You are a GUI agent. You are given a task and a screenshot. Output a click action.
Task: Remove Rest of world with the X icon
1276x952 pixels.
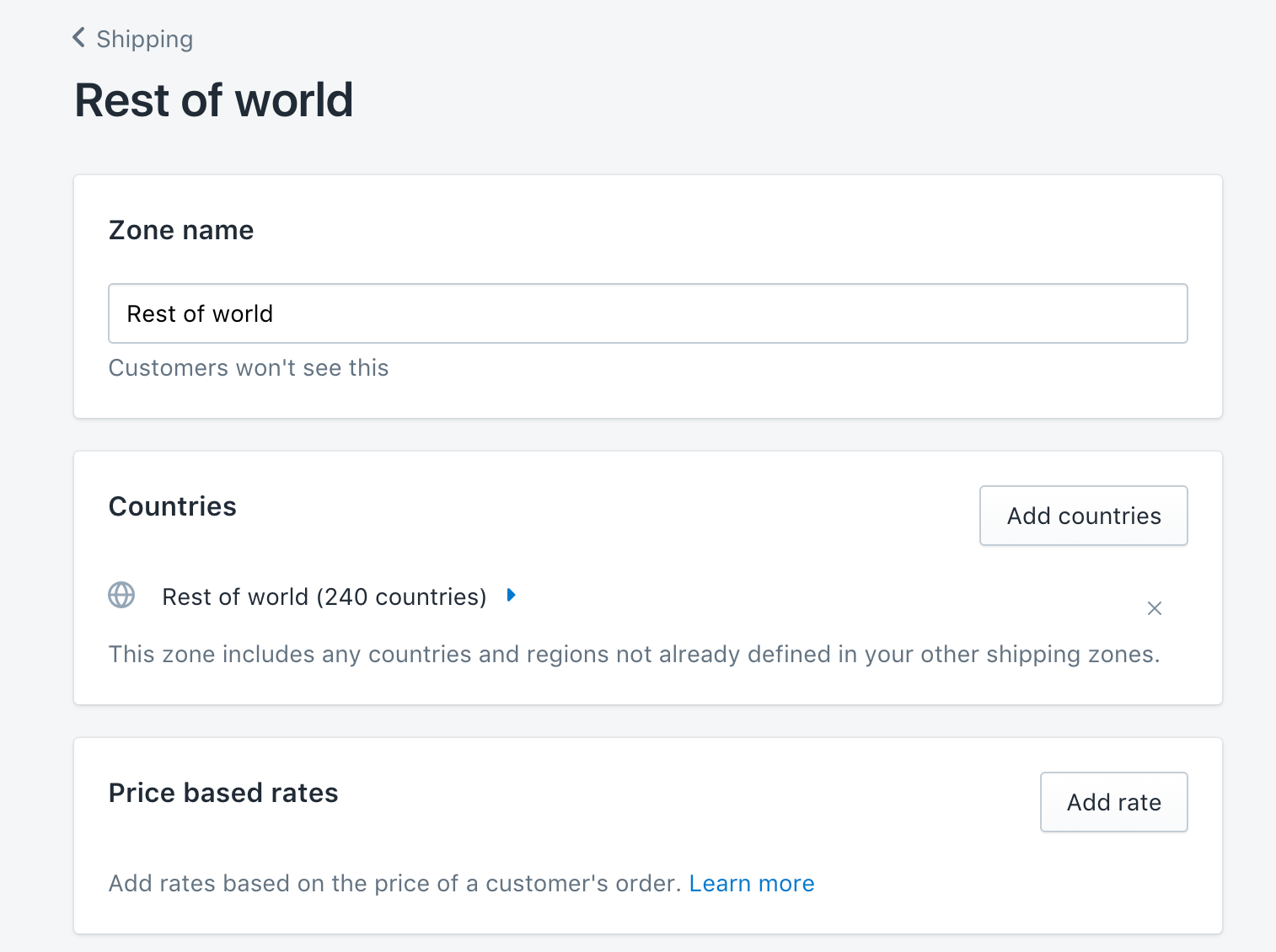click(x=1154, y=608)
